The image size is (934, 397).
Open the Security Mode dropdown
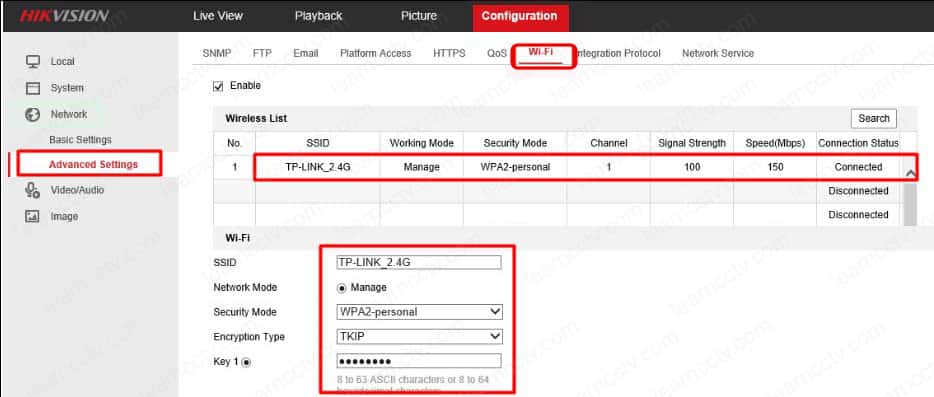pyautogui.click(x=419, y=312)
